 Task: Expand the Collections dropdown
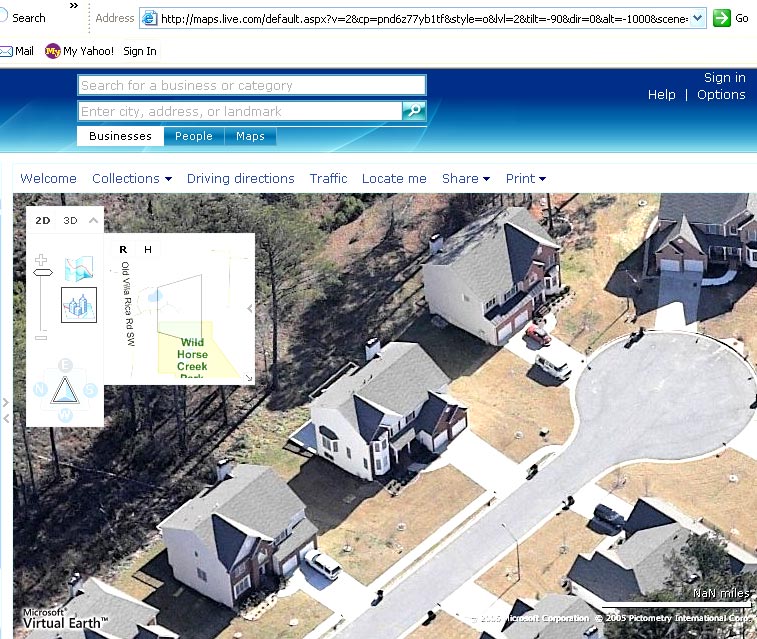point(132,179)
